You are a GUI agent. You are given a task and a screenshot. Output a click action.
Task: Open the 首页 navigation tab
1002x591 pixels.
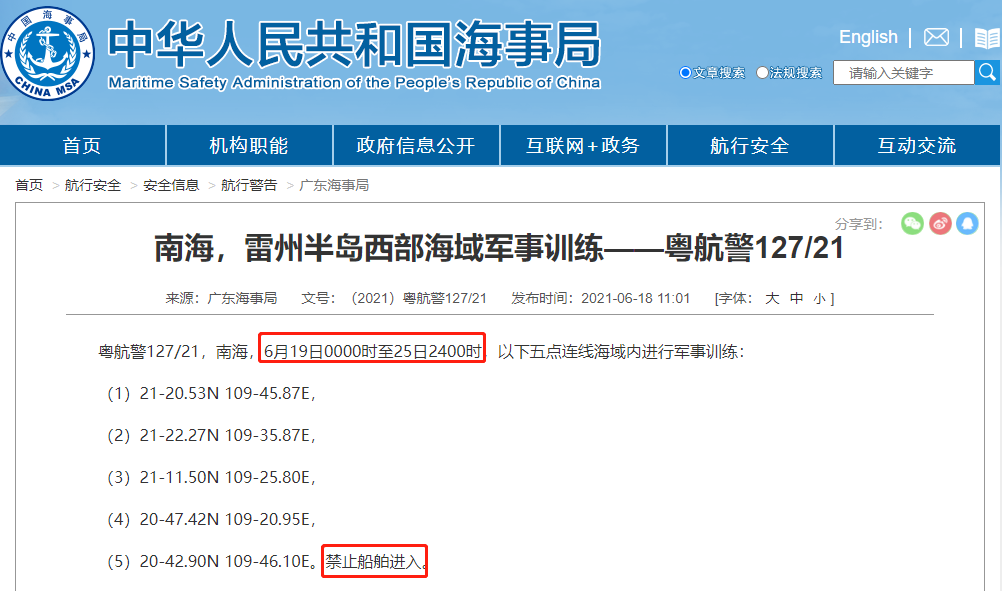[82, 146]
